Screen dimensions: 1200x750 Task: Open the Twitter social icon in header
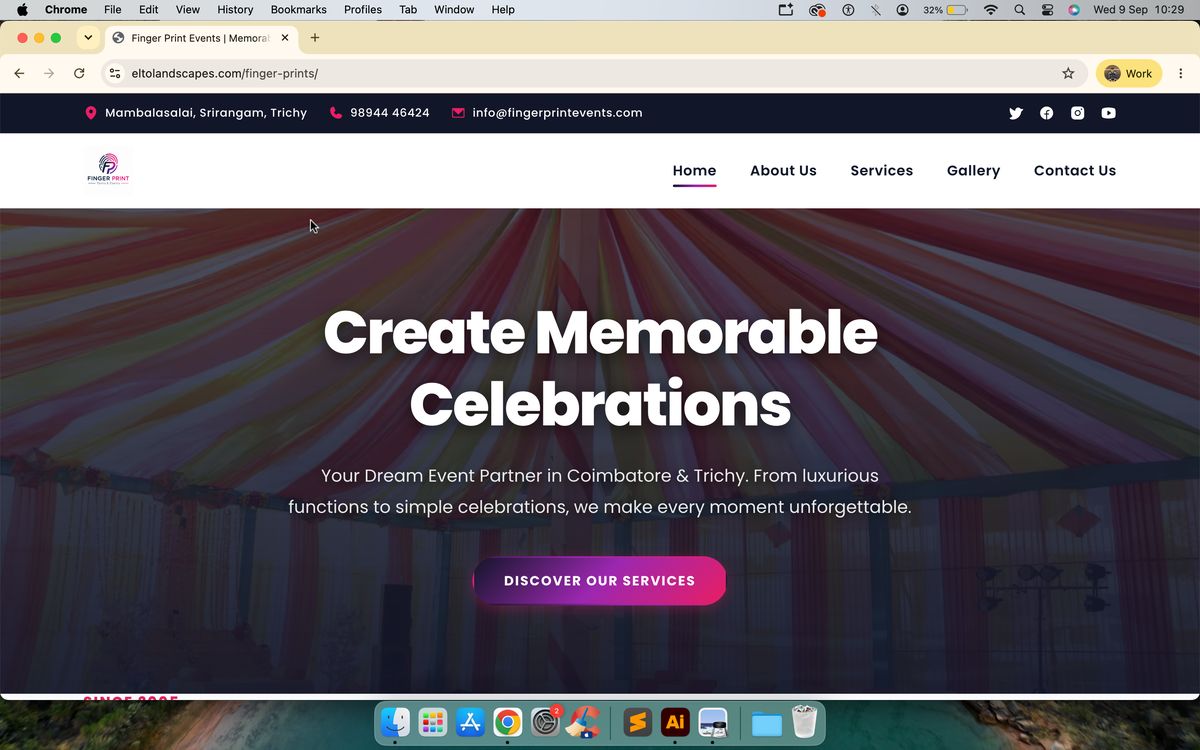1016,113
